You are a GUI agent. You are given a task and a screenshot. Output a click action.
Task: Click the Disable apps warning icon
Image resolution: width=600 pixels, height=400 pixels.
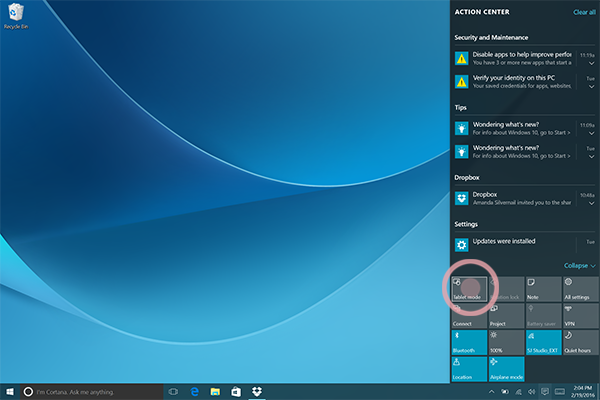(x=461, y=58)
